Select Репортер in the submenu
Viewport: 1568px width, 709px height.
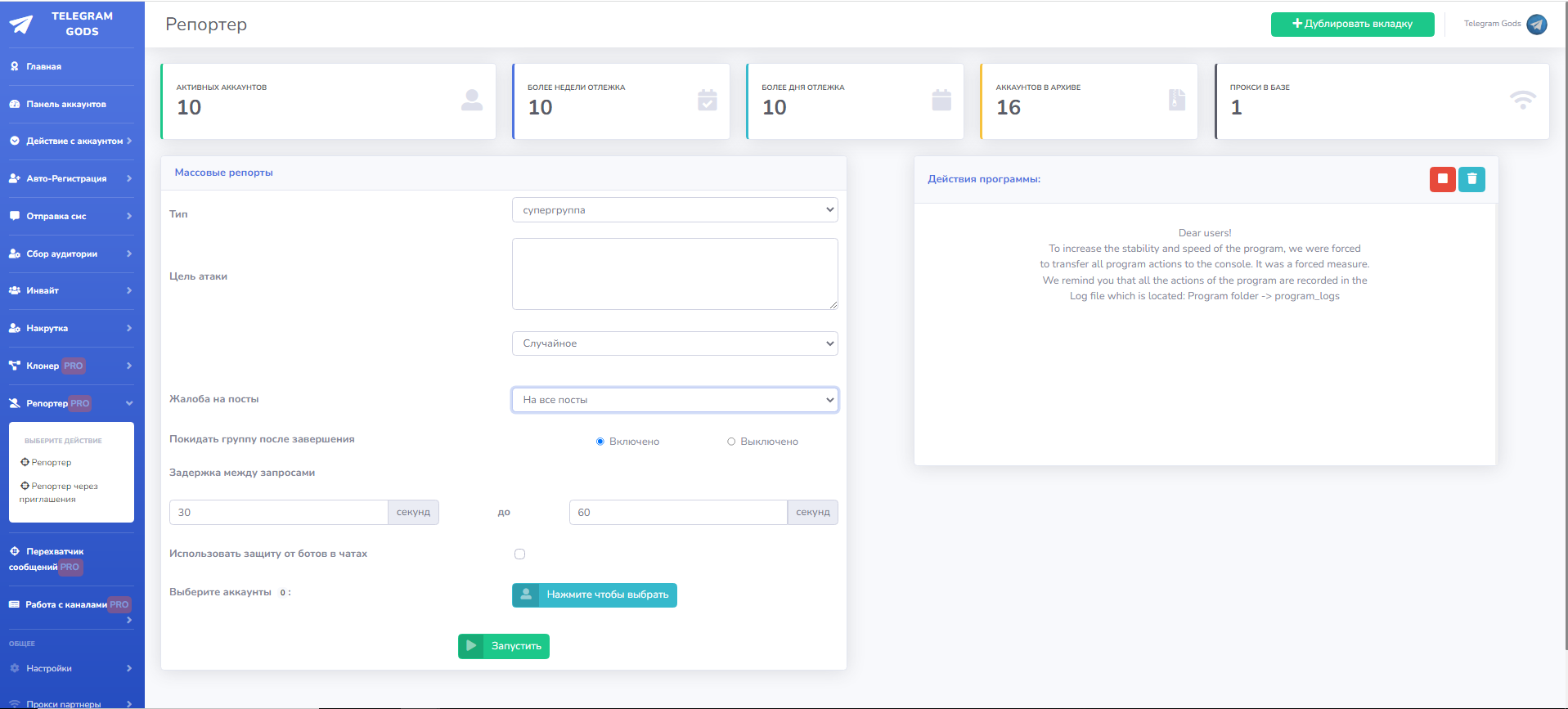point(46,462)
